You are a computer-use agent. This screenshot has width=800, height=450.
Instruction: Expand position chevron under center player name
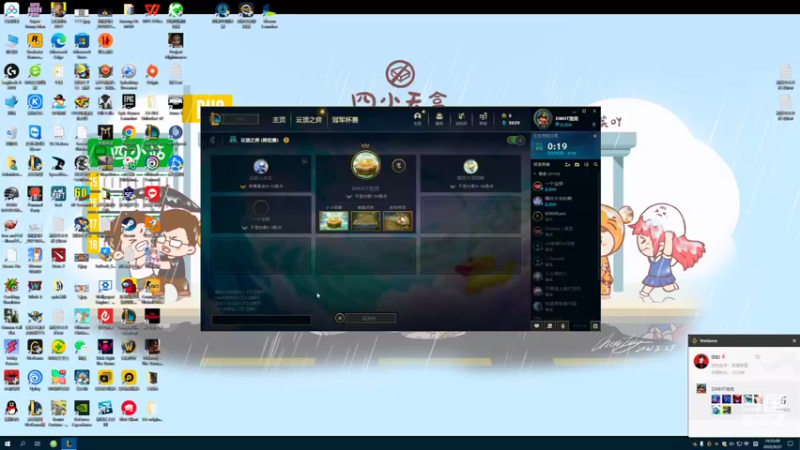point(349,196)
